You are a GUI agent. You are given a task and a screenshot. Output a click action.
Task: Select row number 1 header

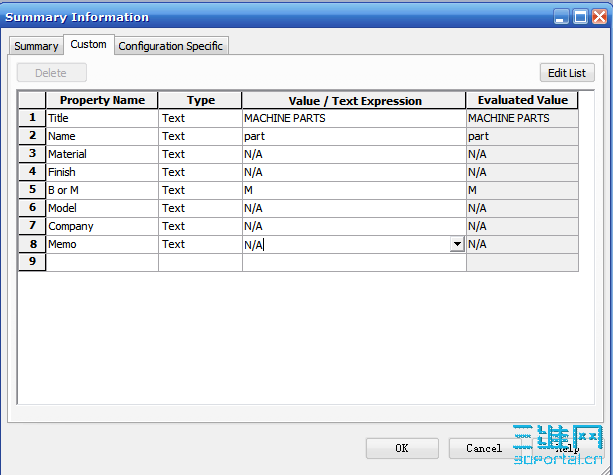coord(32,118)
